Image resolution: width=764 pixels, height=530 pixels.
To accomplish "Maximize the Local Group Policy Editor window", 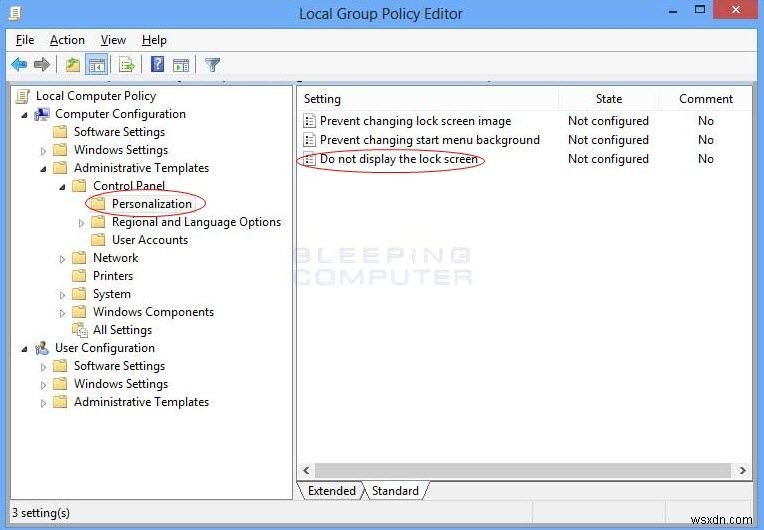I will 700,10.
